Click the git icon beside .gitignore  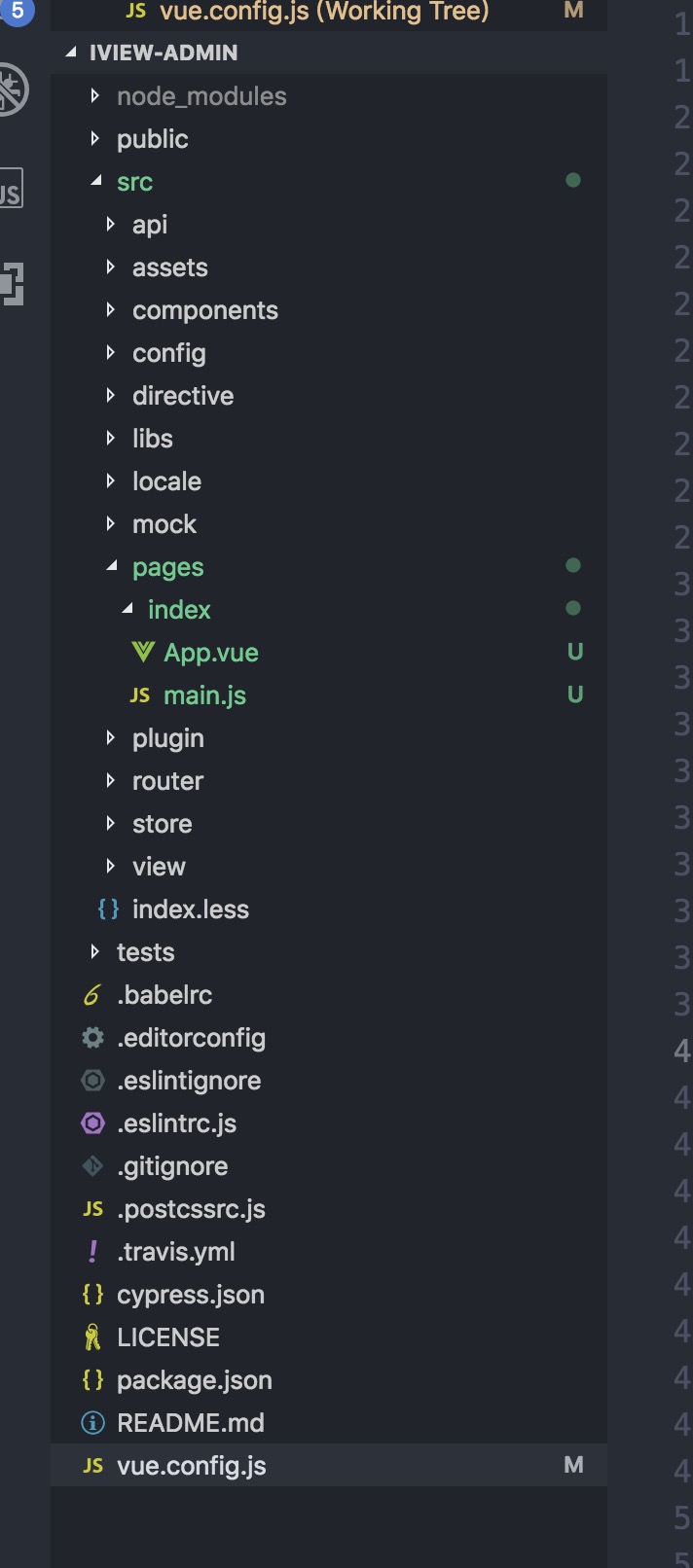(92, 1166)
